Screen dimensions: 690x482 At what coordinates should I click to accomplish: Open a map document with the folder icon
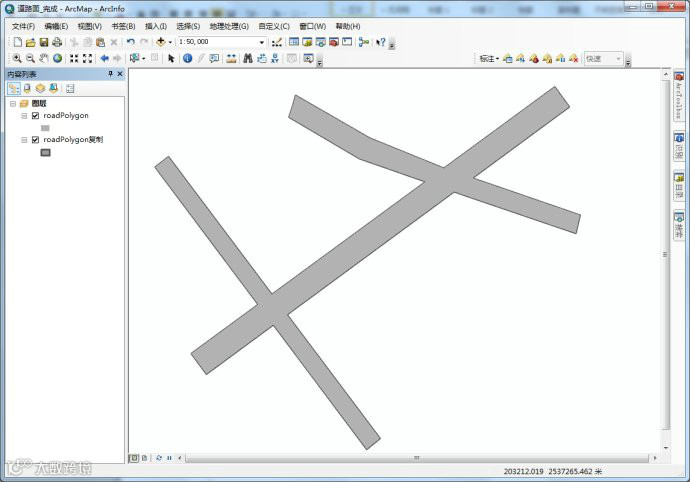click(x=30, y=42)
